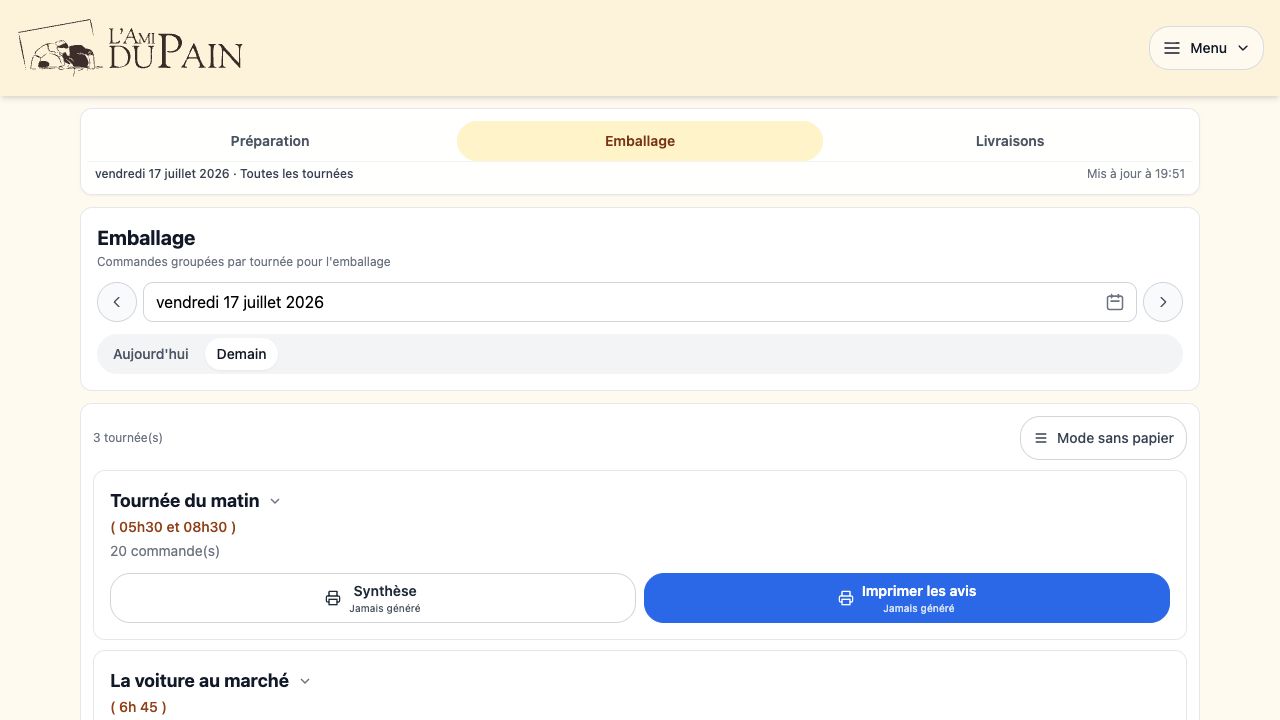Switch to the Préparation tab

tap(270, 141)
